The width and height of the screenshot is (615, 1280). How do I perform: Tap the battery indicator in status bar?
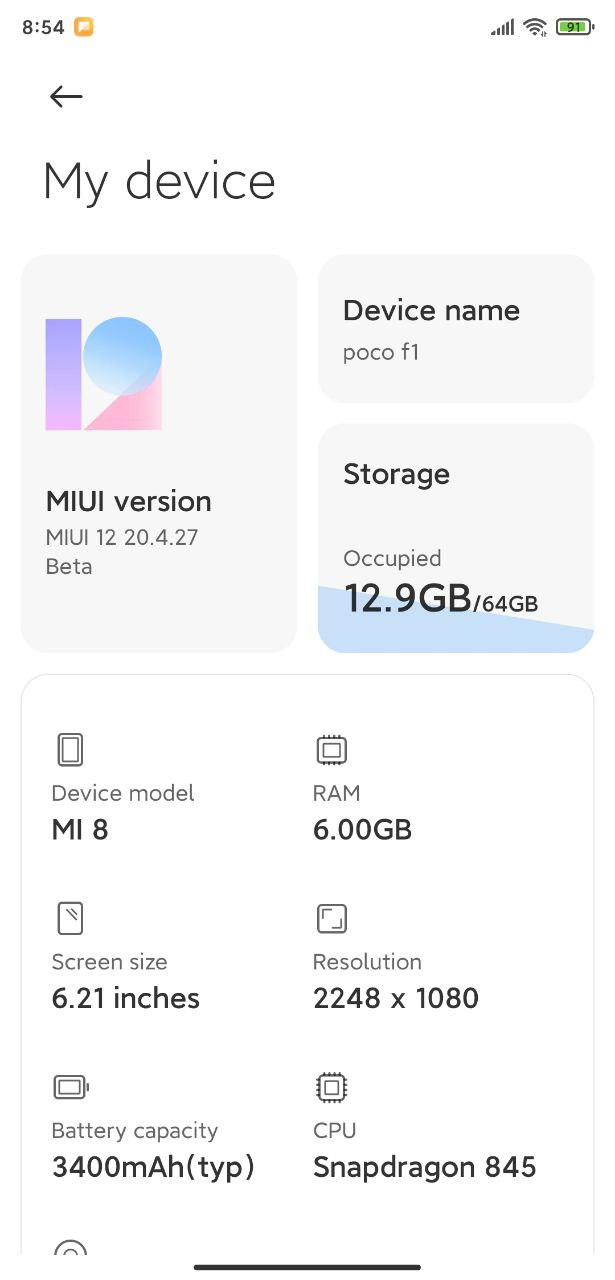574,28
